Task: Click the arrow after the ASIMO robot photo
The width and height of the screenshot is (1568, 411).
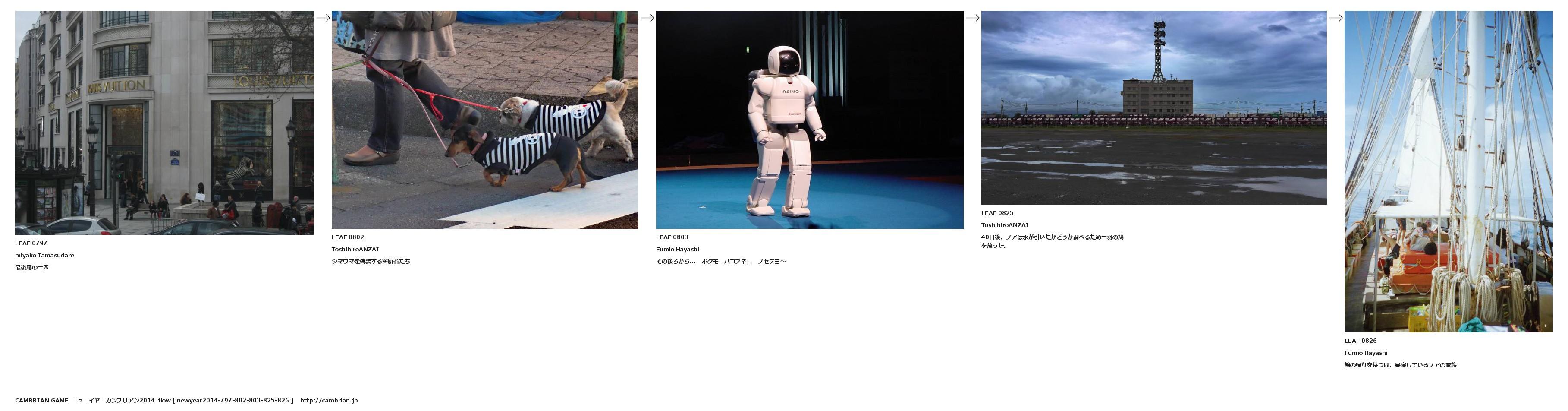Action: pos(972,18)
